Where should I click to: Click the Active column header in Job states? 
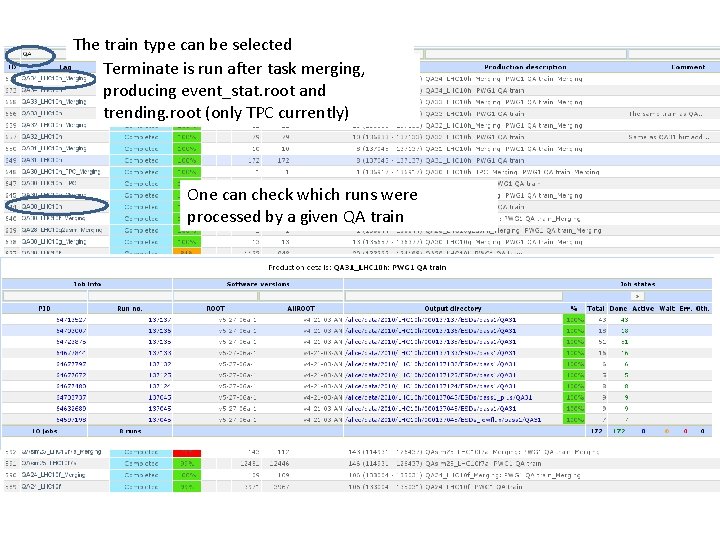point(643,309)
